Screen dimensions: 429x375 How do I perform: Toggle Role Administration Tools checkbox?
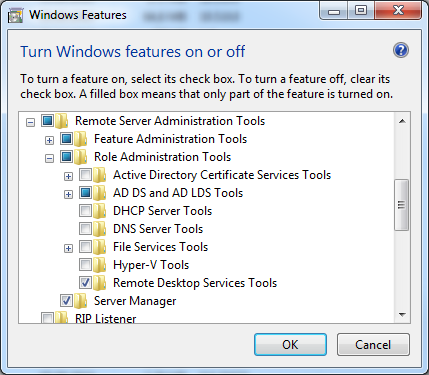click(x=66, y=156)
